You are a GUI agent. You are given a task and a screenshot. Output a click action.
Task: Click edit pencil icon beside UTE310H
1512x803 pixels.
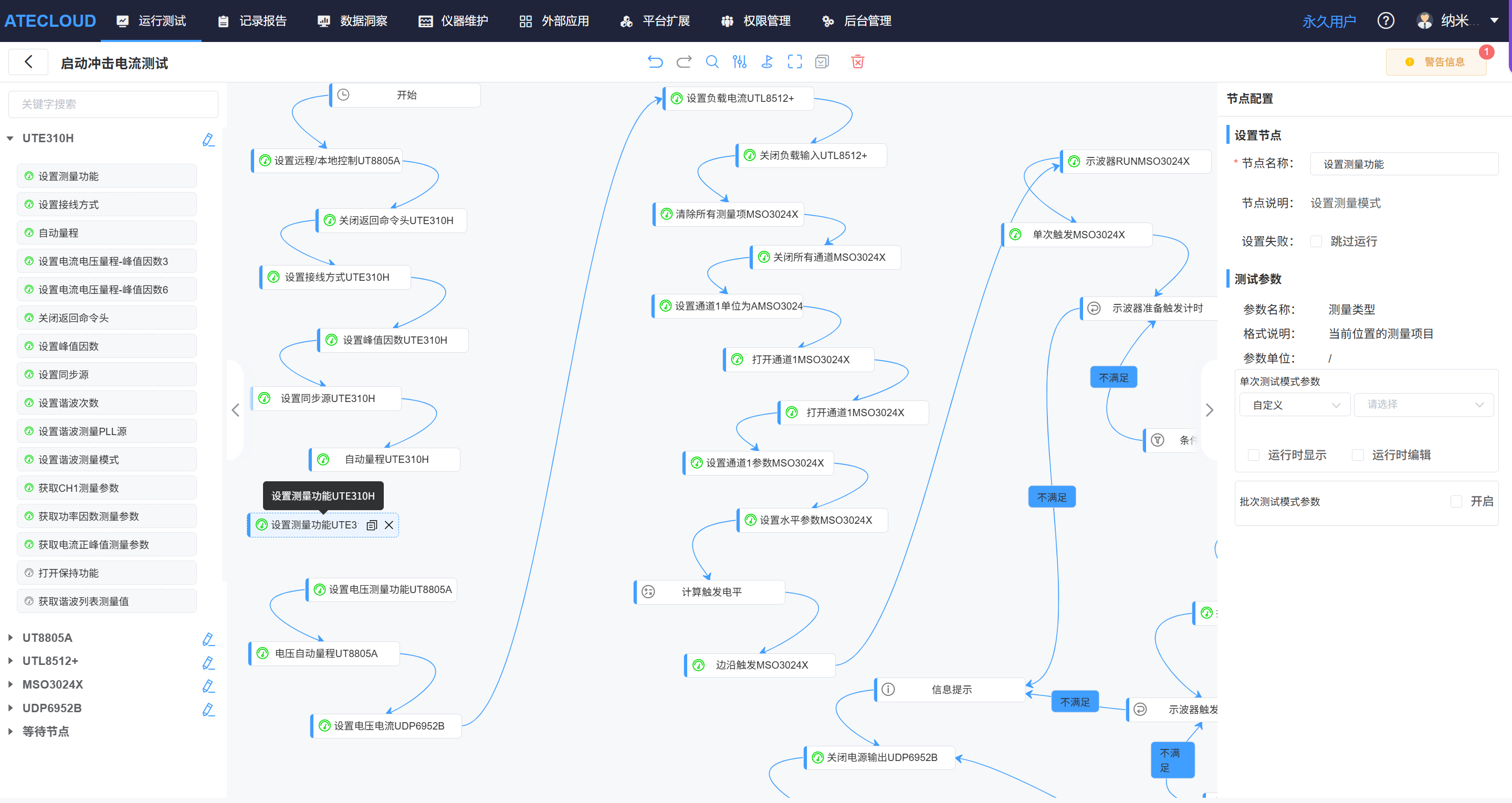208,139
